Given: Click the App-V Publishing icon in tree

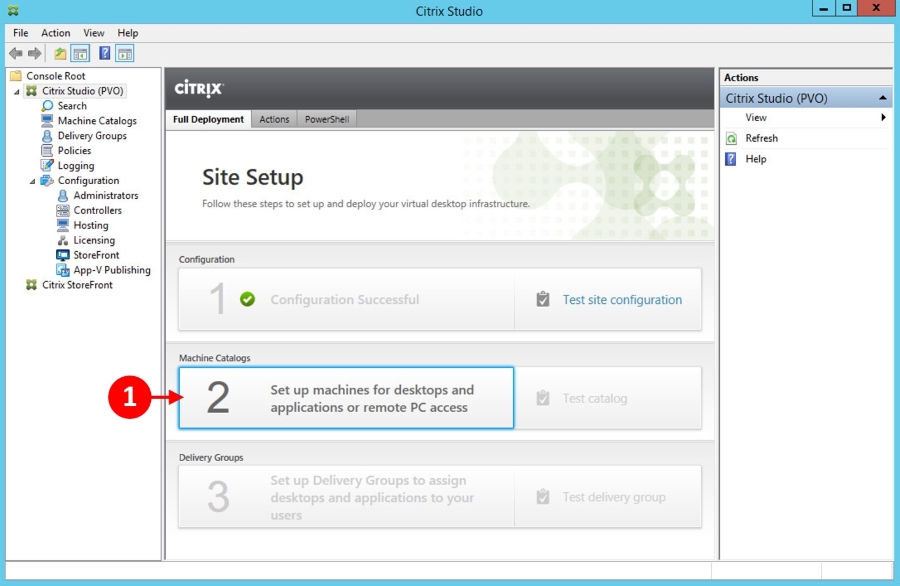Looking at the screenshot, I should [x=63, y=270].
